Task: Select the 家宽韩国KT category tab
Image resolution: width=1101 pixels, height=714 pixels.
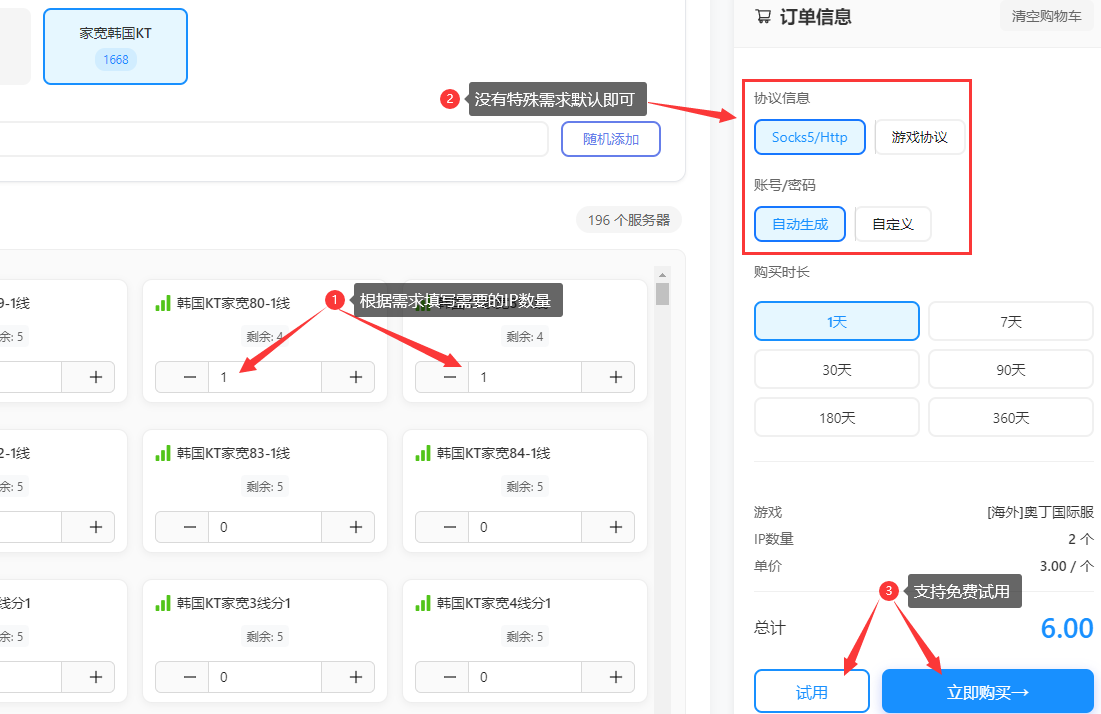Action: click(x=116, y=46)
